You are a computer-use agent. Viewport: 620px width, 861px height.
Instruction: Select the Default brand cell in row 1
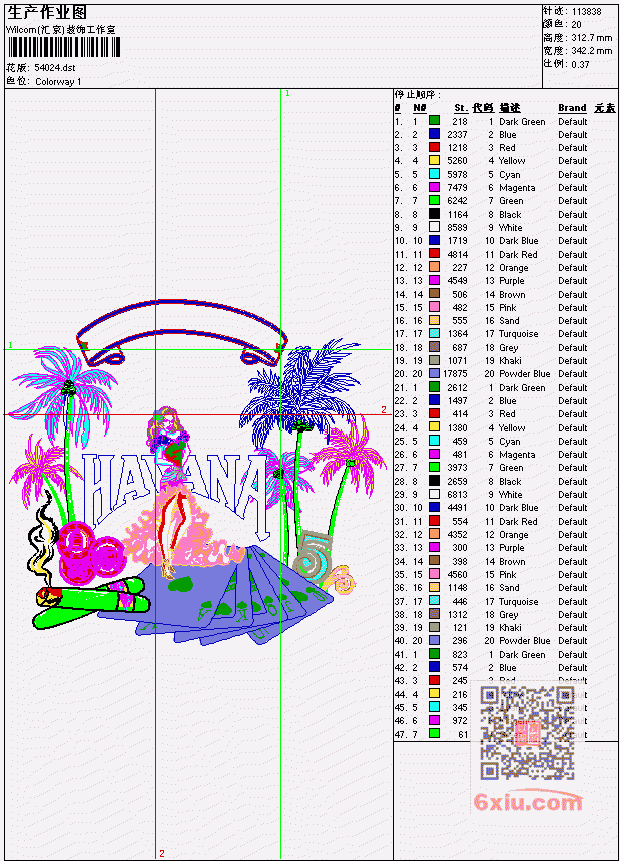coord(572,121)
